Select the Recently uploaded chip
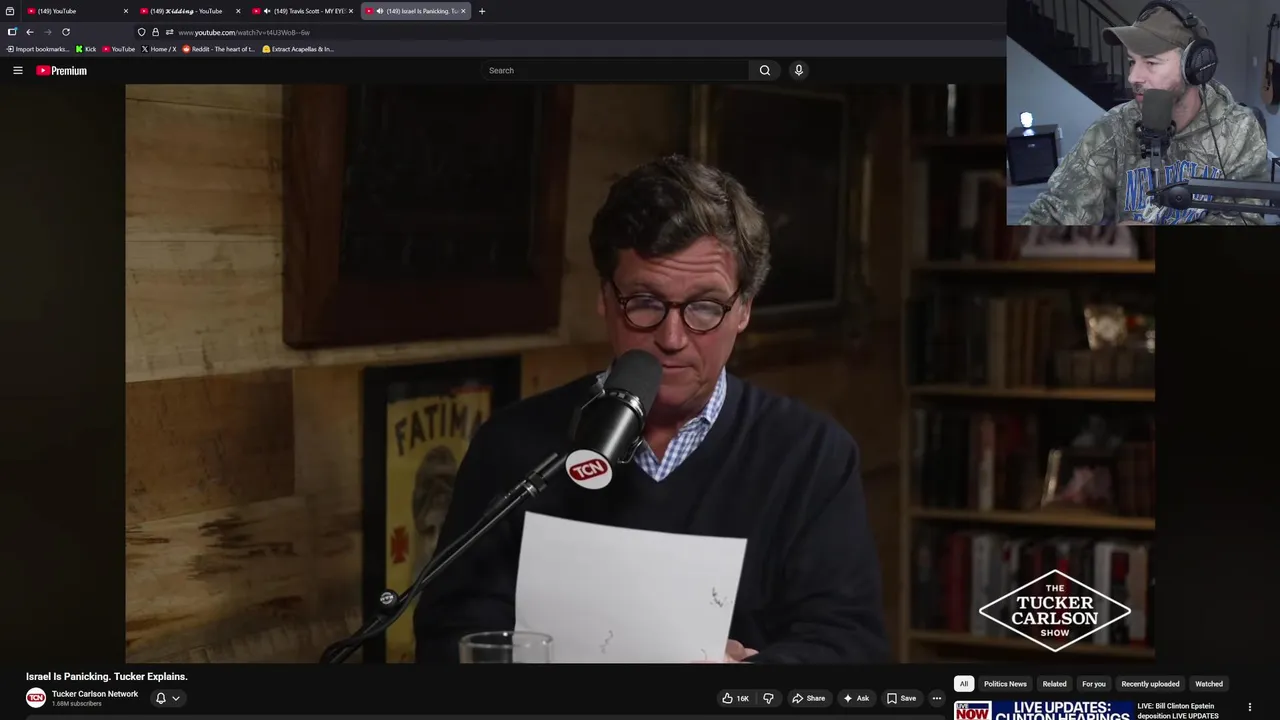Screen dimensions: 1280x720 point(1150,684)
